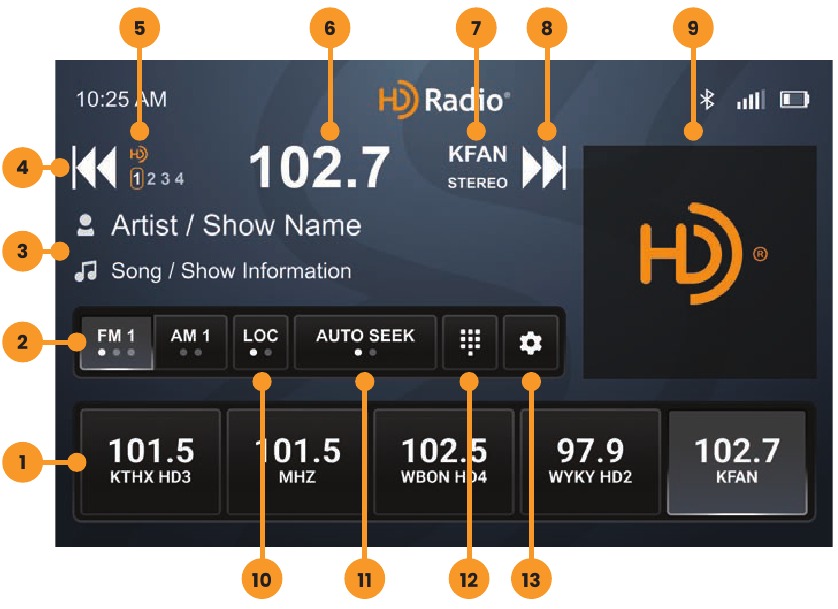Image resolution: width=838 pixels, height=609 pixels.
Task: Open the direct tune keypad
Action: (x=470, y=342)
